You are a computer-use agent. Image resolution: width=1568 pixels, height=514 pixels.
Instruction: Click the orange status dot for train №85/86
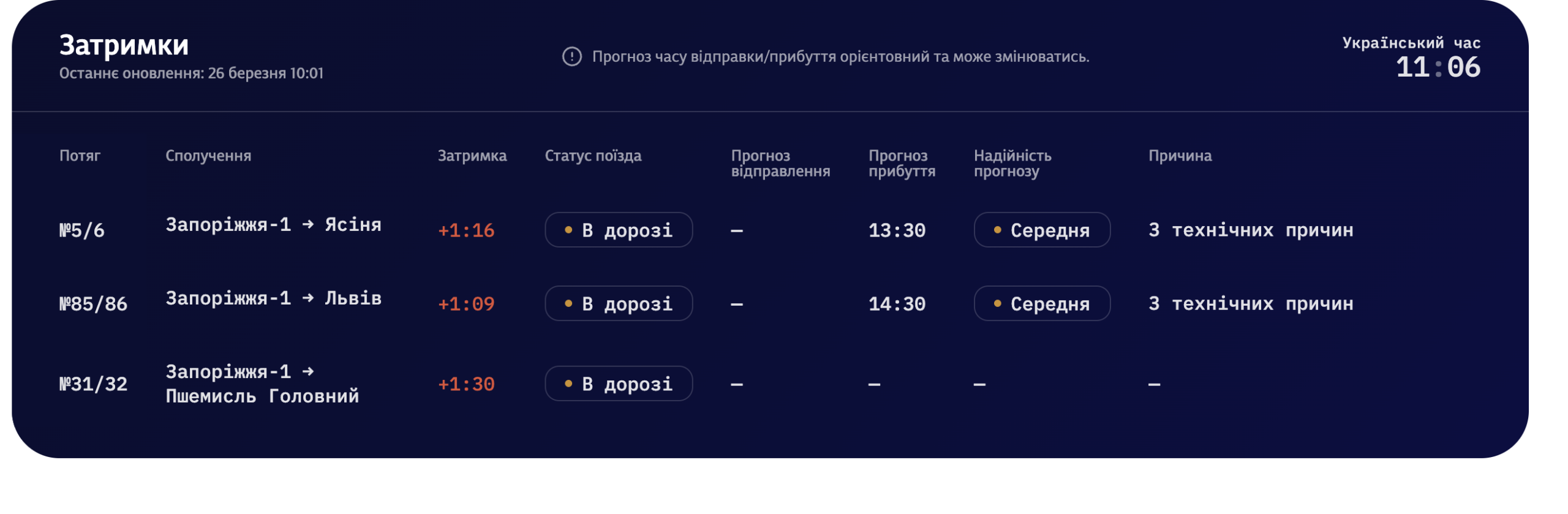[568, 304]
